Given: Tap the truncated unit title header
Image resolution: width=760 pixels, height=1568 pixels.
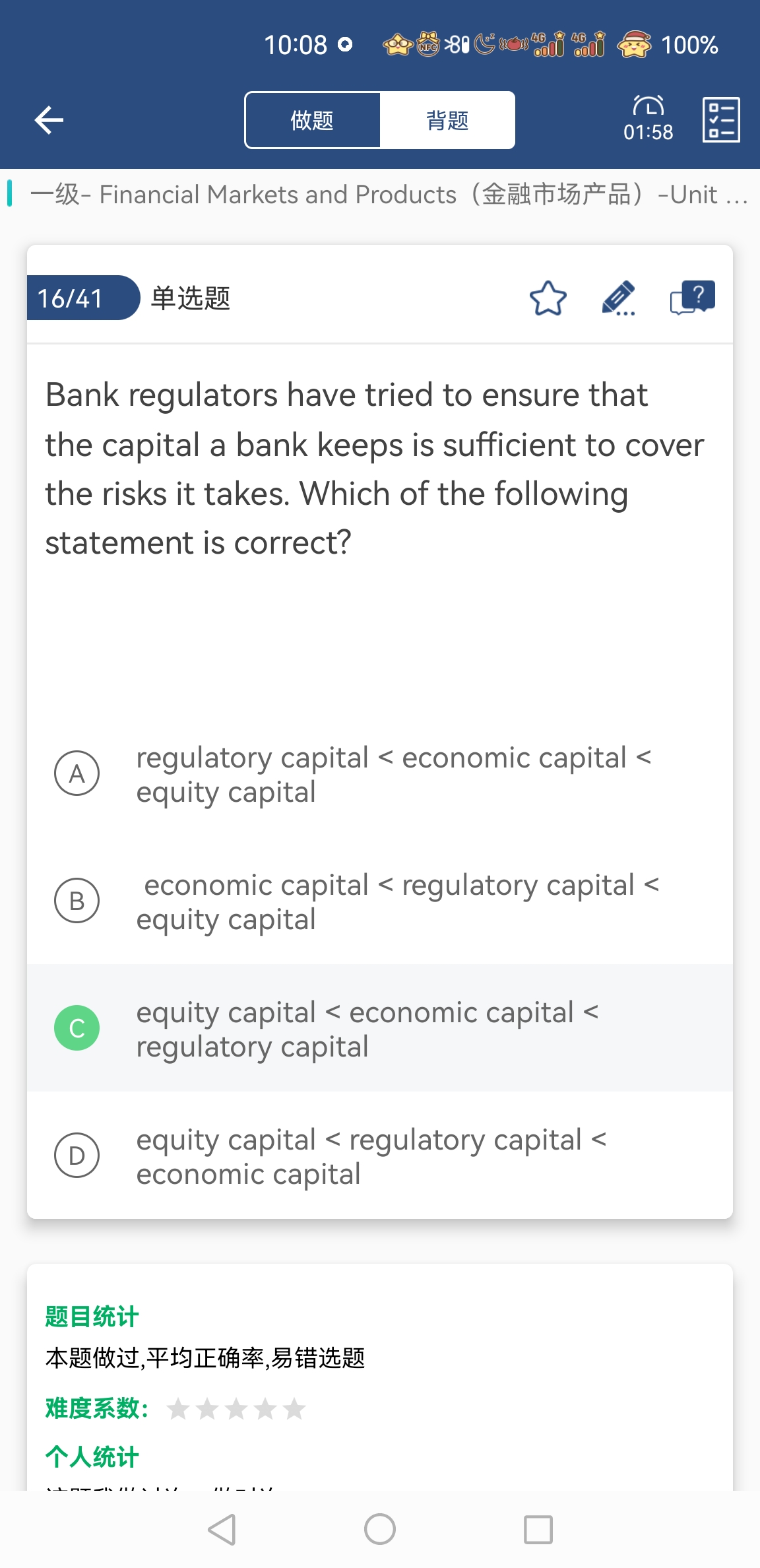Looking at the screenshot, I should pyautogui.click(x=389, y=195).
